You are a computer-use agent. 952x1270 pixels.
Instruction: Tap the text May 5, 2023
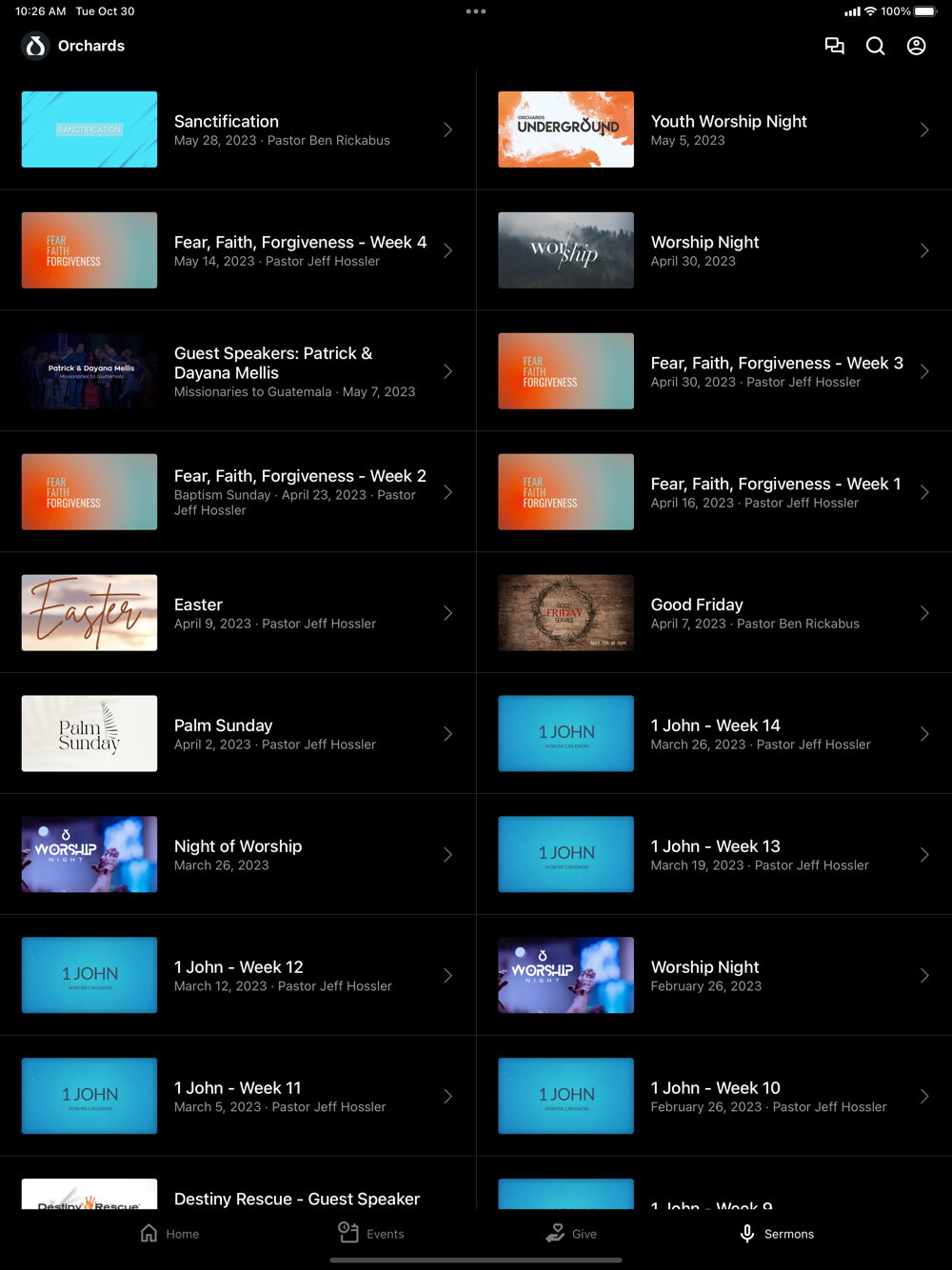[687, 141]
